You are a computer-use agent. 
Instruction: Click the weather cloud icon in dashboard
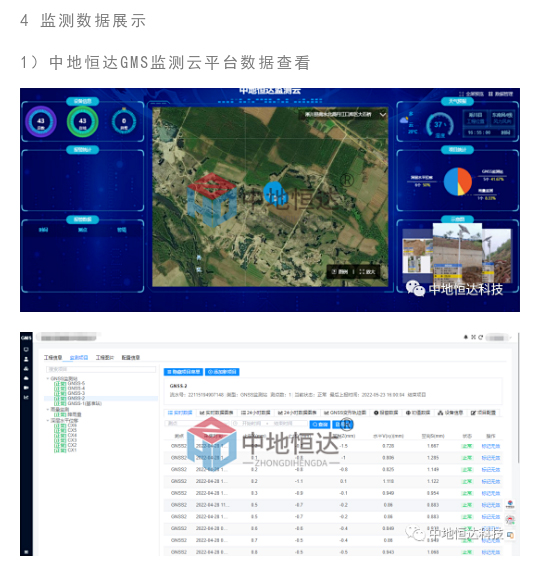click(404, 120)
